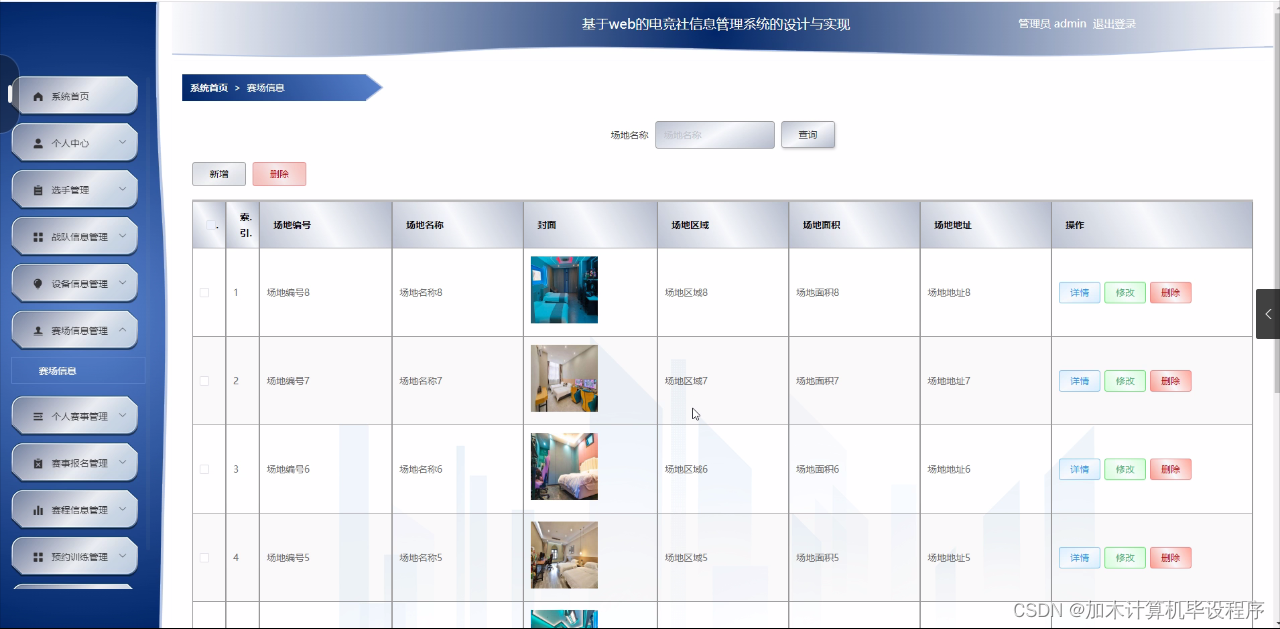Check the row checkbox for 场地编号8
Image resolution: width=1280 pixels, height=629 pixels.
(206, 292)
